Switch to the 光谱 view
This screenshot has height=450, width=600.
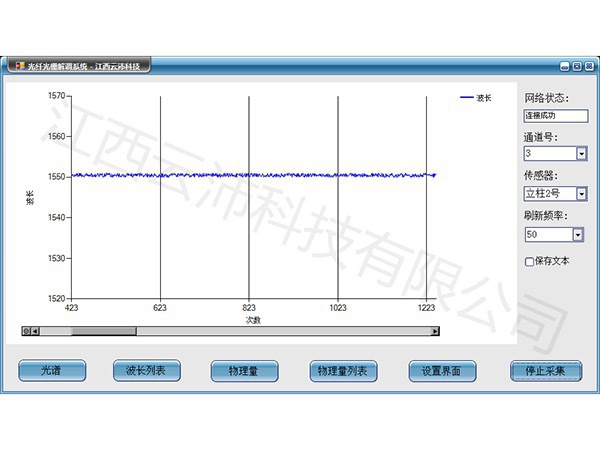point(52,371)
